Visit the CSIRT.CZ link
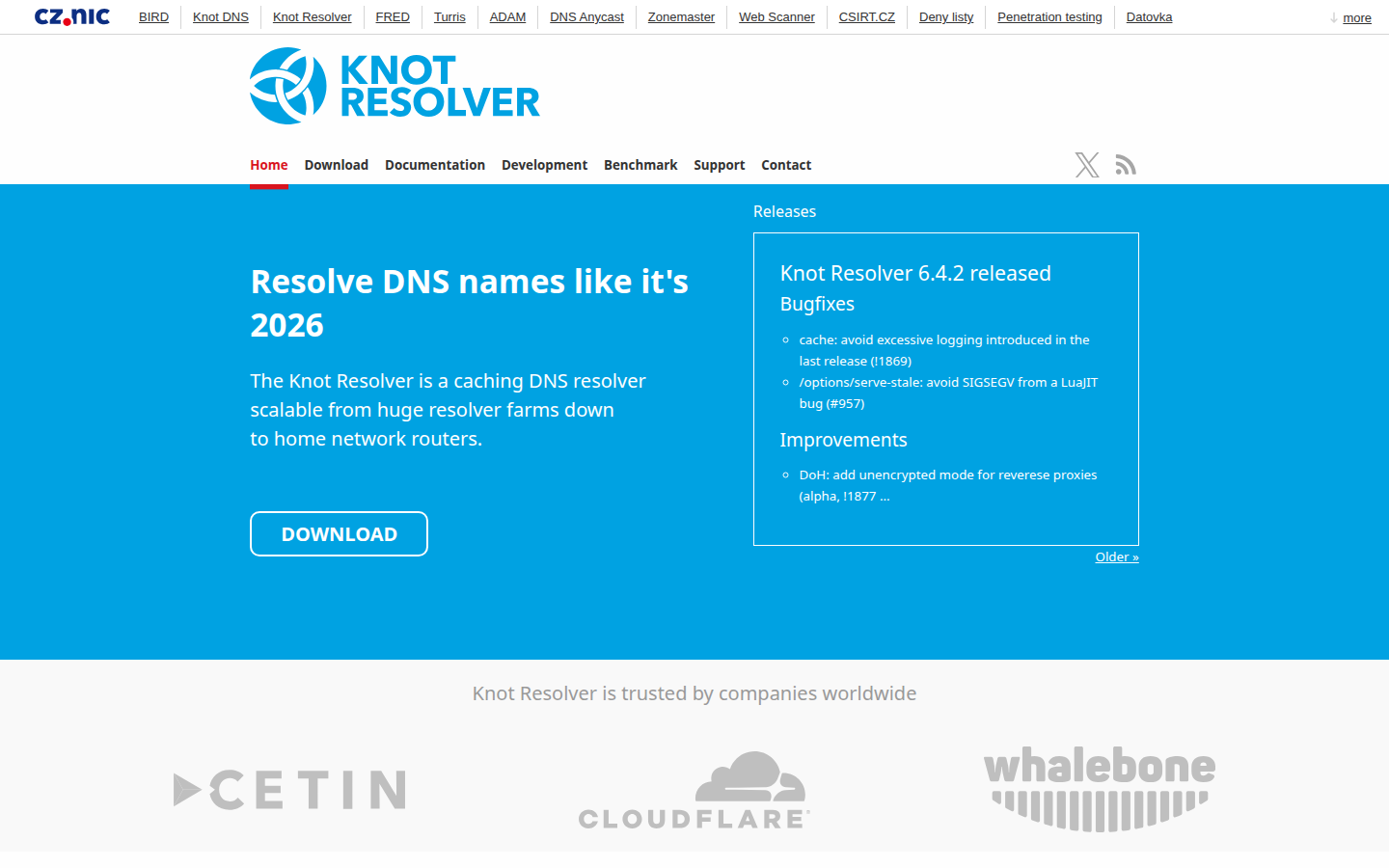 click(x=867, y=17)
